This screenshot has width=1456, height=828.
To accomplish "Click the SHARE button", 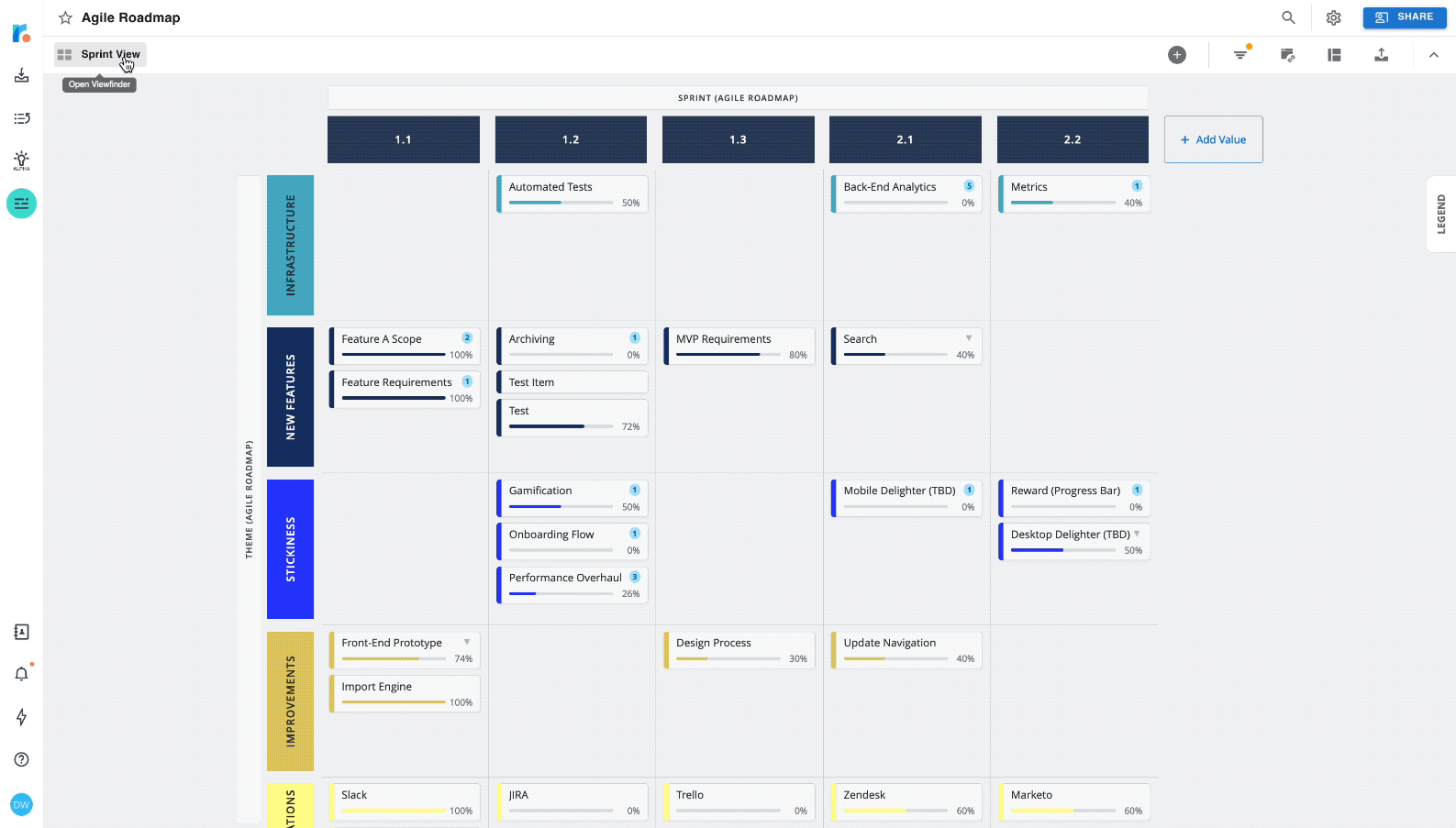I will tap(1405, 17).
